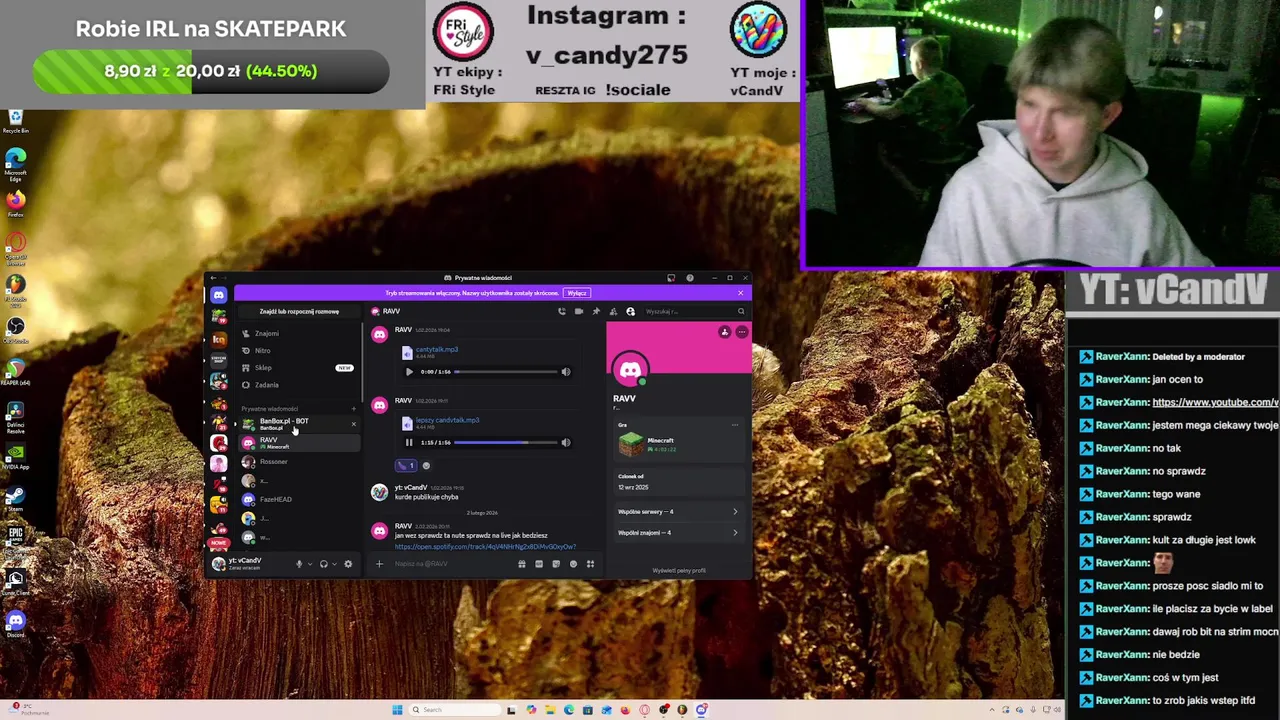Open Discord home direct messages icon
This screenshot has height=720, width=1280.
pos(219,295)
